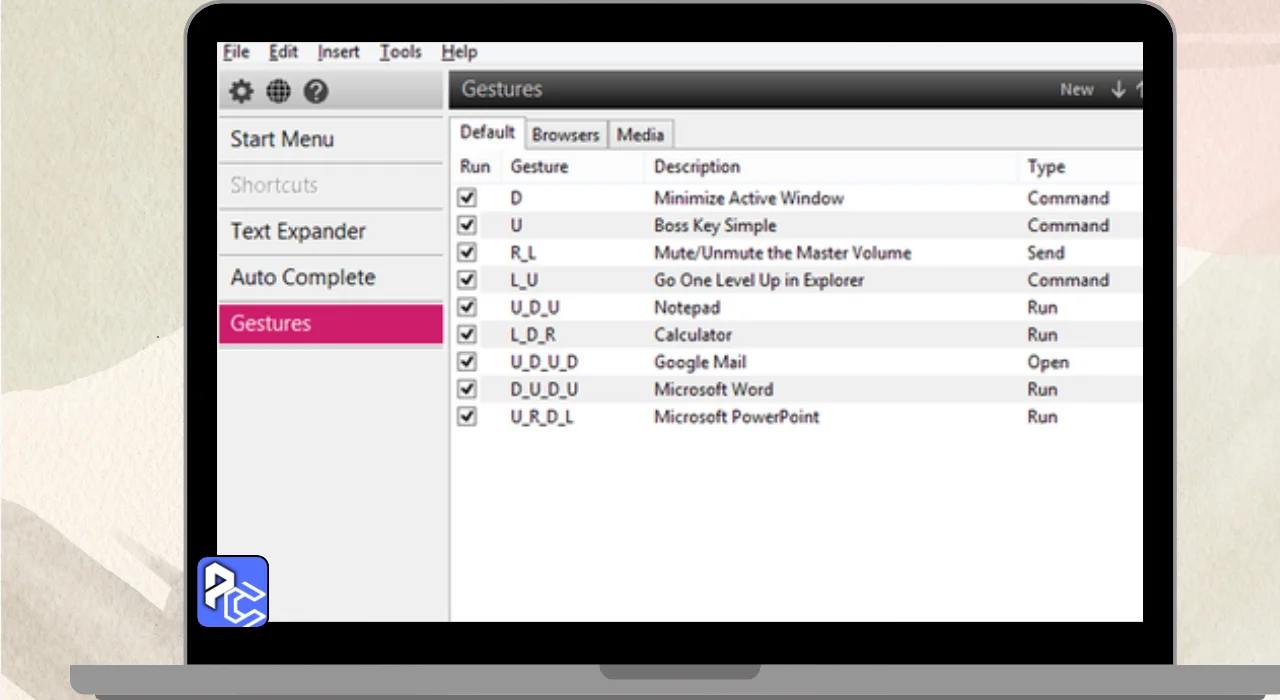Toggle the Google Mail gesture checkbox
1280x700 pixels.
click(x=467, y=362)
